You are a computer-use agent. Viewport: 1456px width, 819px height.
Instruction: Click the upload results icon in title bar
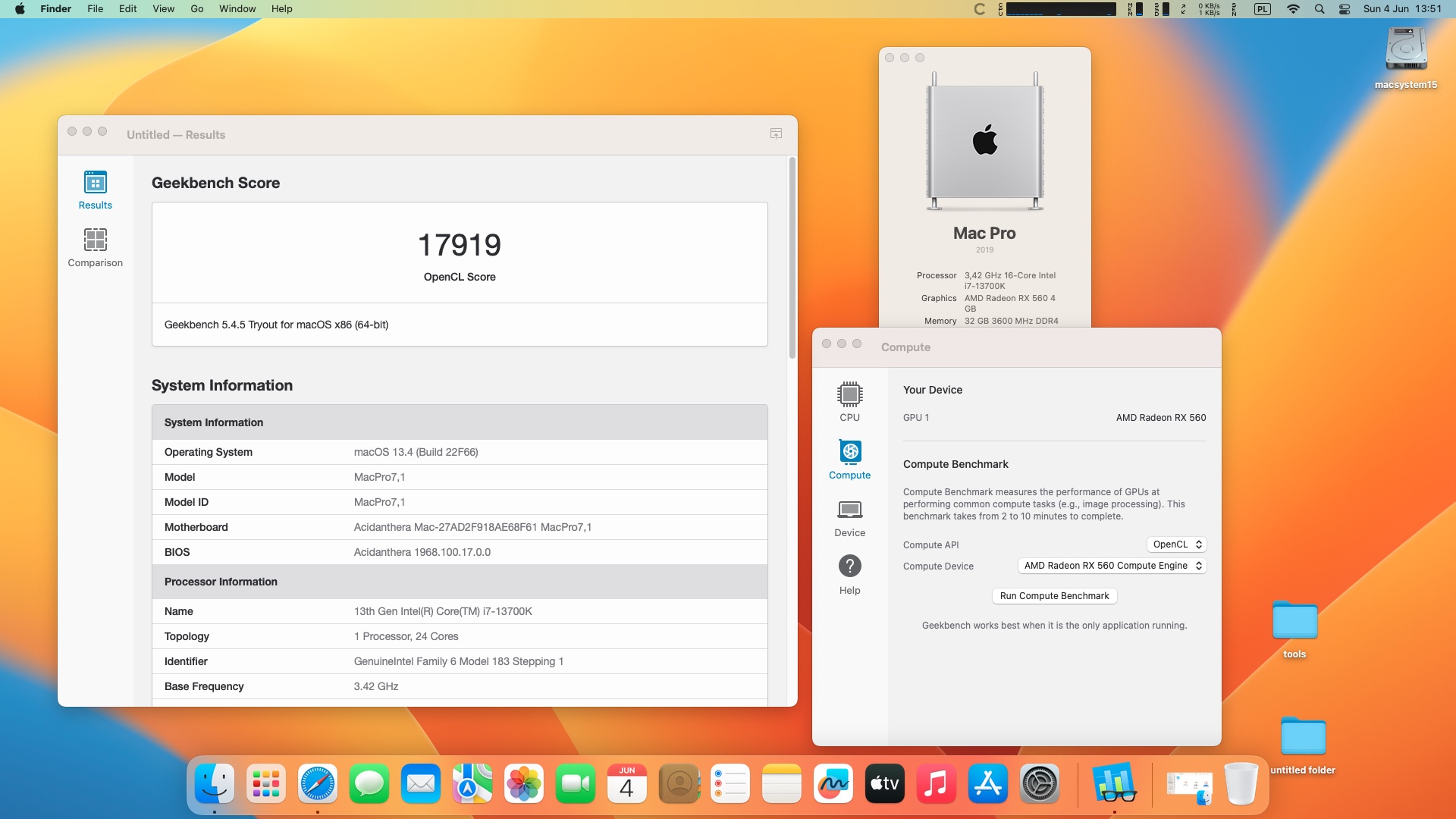[x=776, y=133]
